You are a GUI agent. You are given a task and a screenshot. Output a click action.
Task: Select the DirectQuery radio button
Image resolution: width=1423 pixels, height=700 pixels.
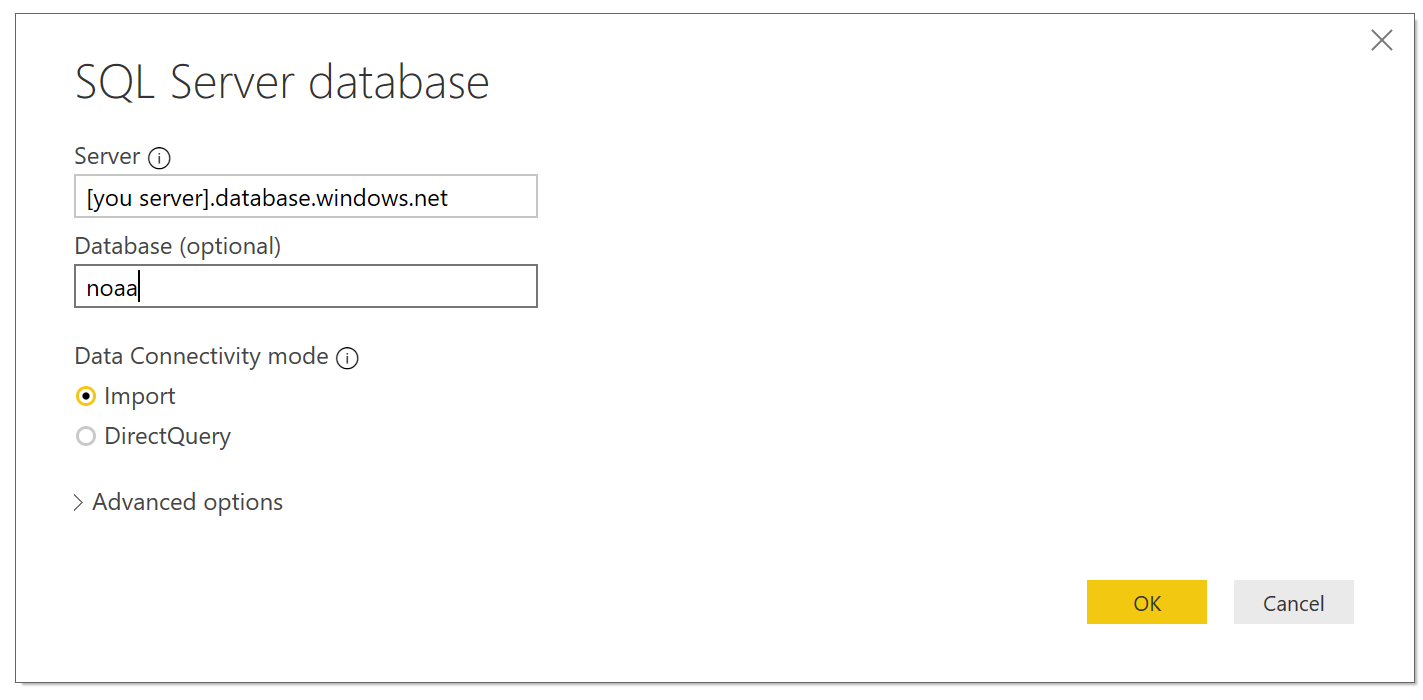pyautogui.click(x=86, y=437)
